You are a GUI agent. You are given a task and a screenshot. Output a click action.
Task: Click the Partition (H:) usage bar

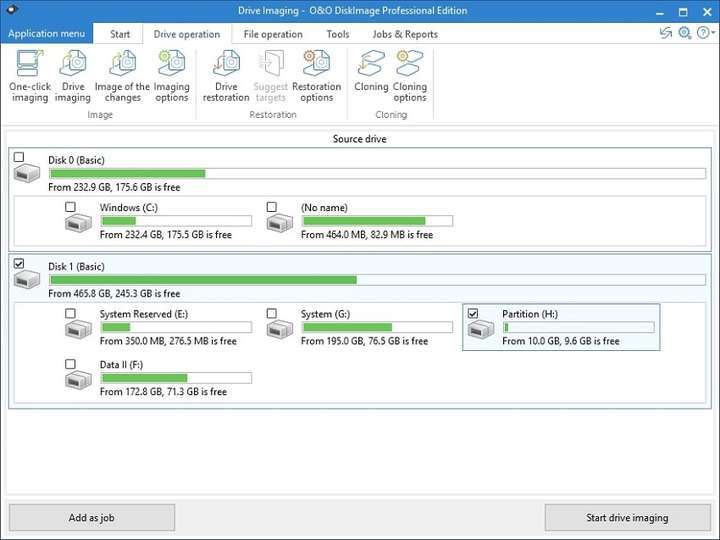(579, 327)
